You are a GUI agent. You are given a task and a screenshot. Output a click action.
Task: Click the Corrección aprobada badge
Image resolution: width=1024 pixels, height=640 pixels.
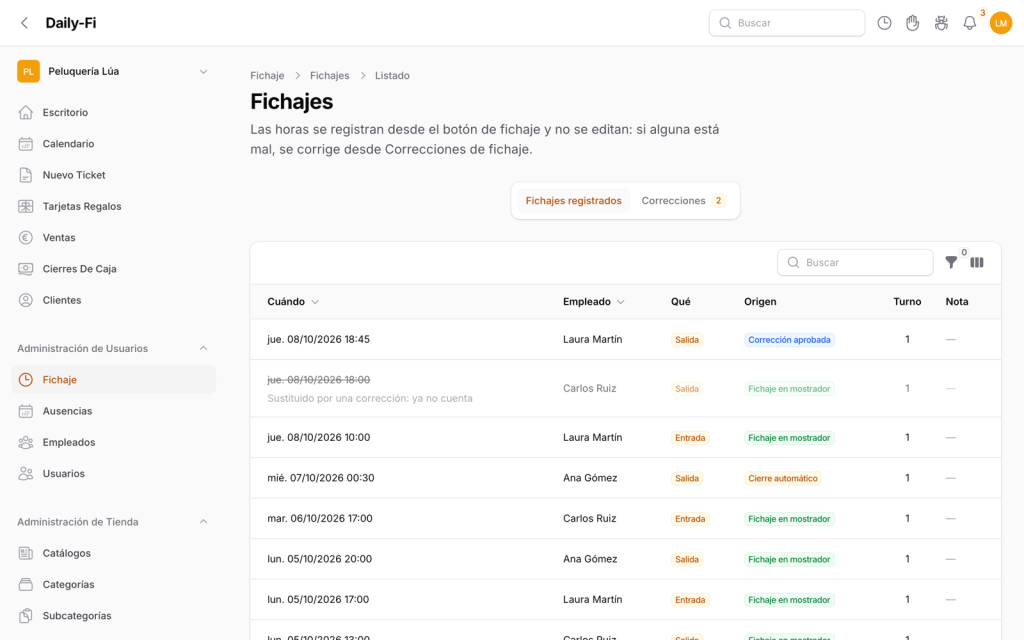click(789, 340)
